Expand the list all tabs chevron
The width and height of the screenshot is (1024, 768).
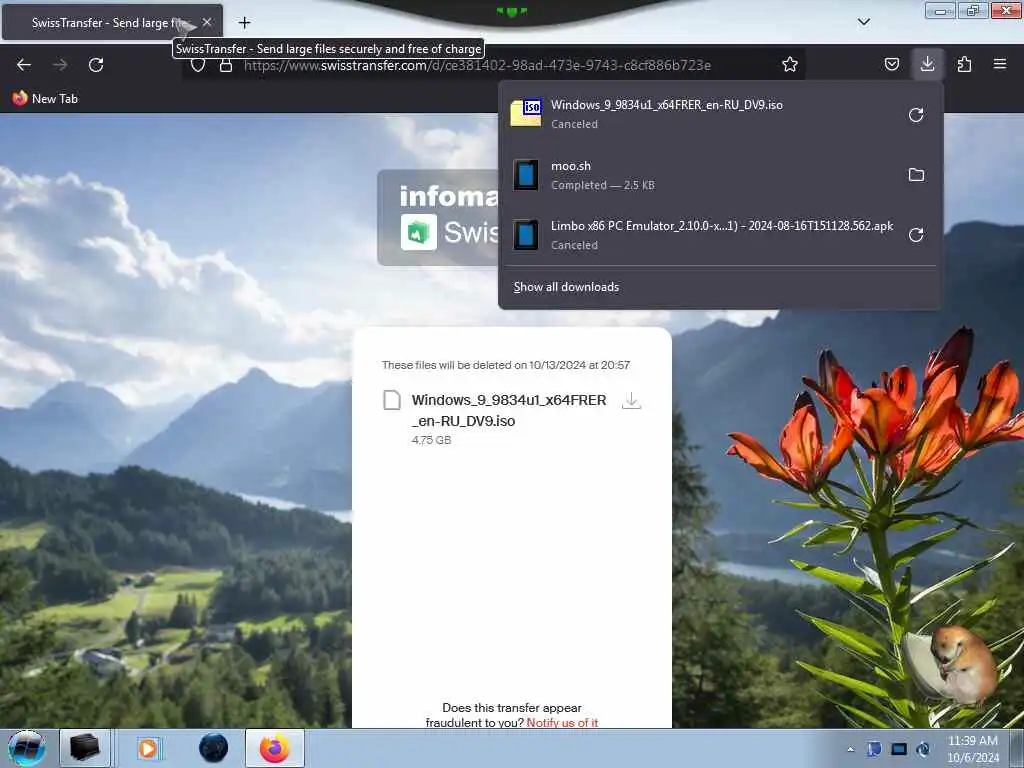pyautogui.click(x=863, y=22)
